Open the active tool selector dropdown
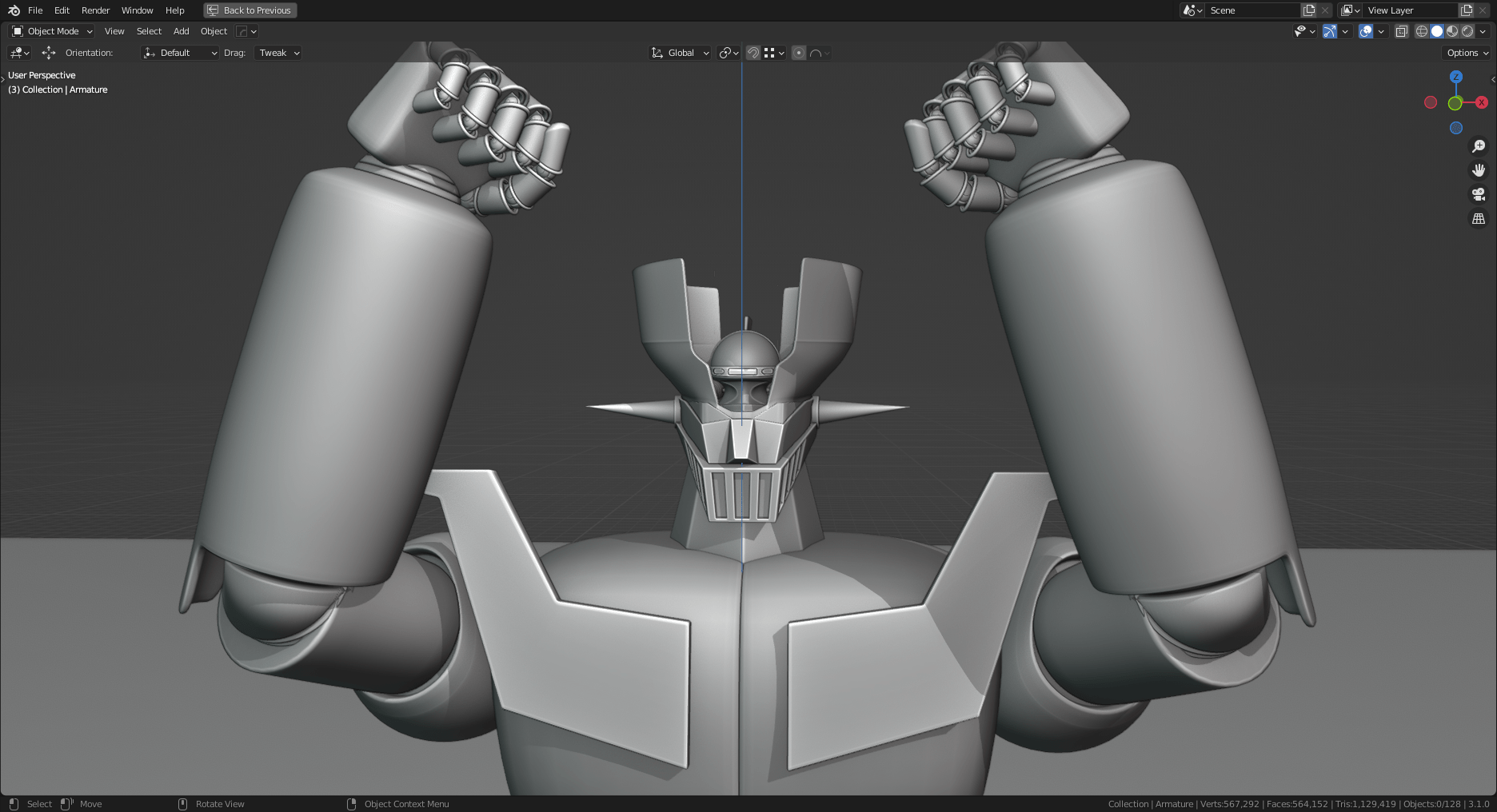 click(x=19, y=53)
